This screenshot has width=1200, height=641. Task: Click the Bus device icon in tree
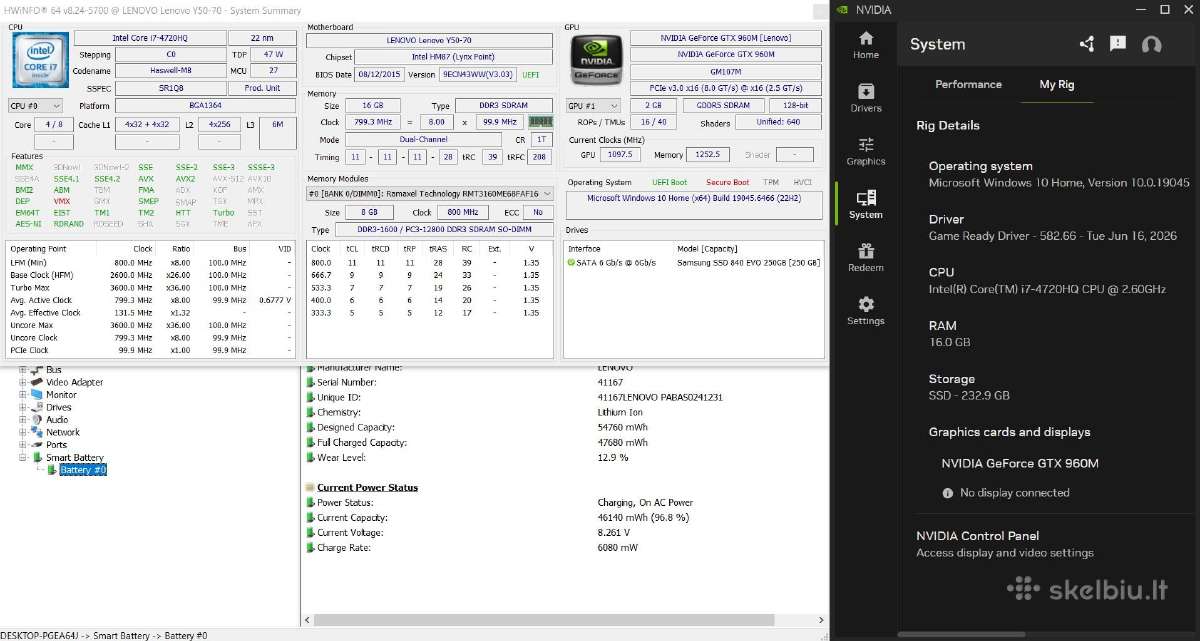37,370
